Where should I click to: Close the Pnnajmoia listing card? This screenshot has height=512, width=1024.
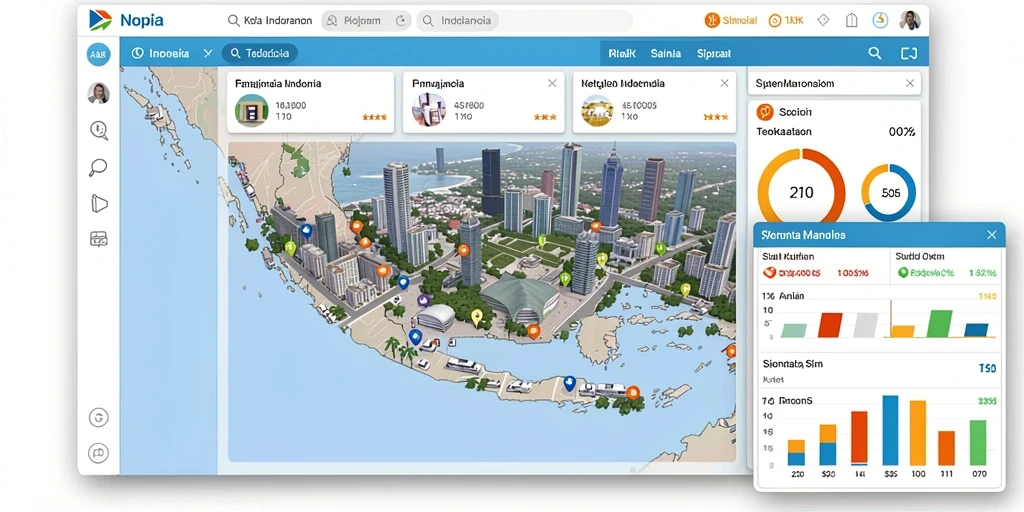(552, 84)
